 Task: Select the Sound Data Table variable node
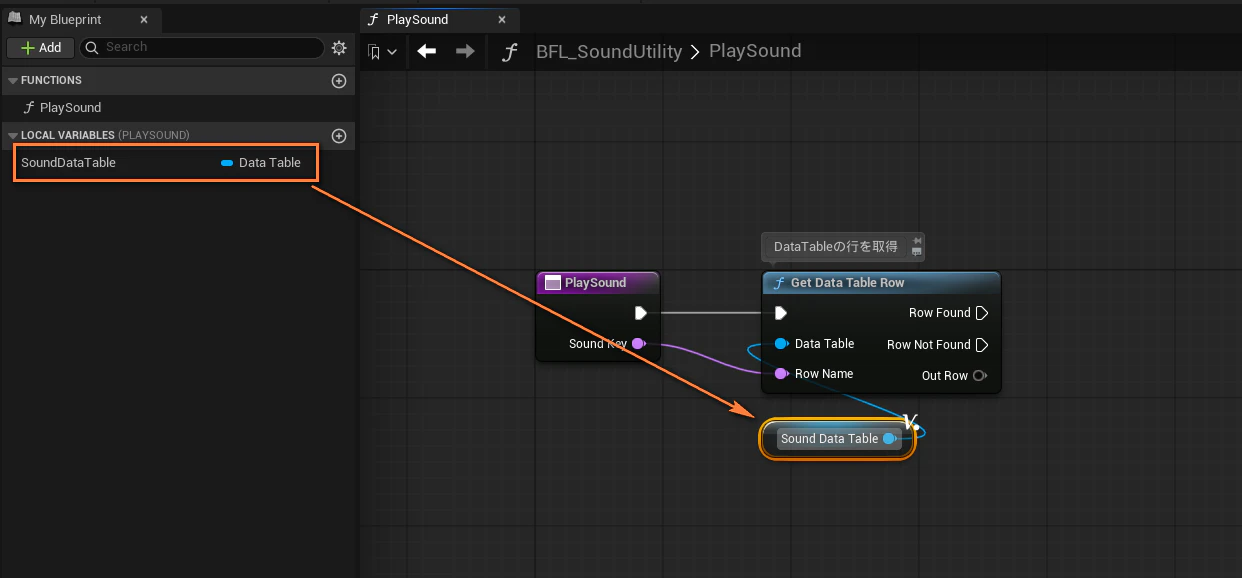pos(838,439)
